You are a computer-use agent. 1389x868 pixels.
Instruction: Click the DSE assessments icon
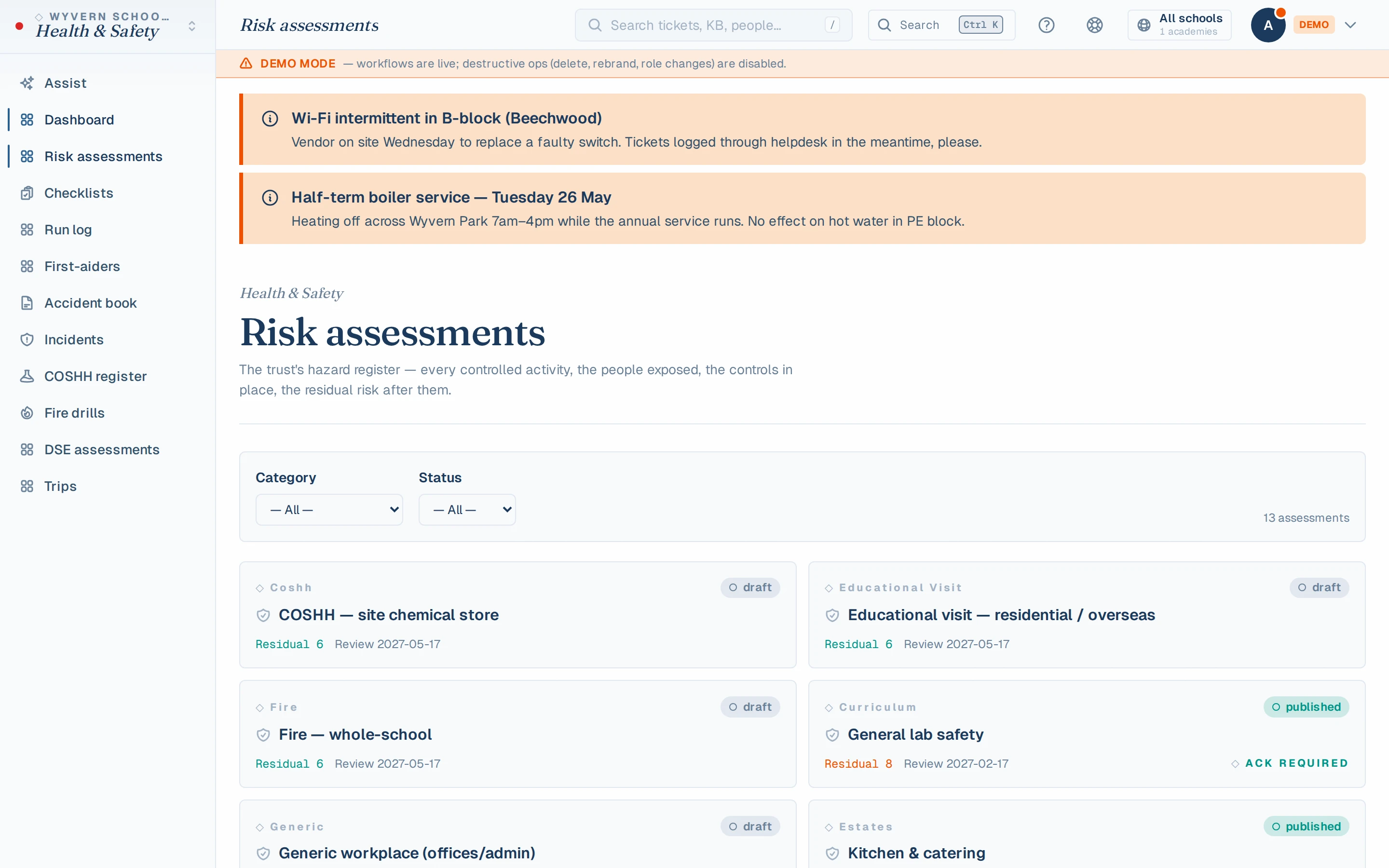(27, 449)
